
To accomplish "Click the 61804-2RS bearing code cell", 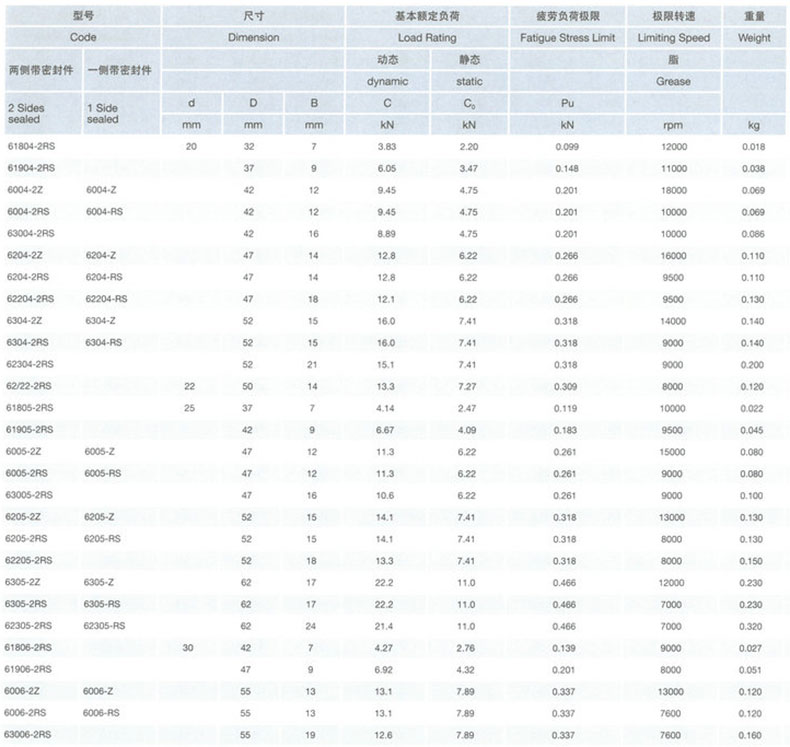I will pyautogui.click(x=29, y=147).
